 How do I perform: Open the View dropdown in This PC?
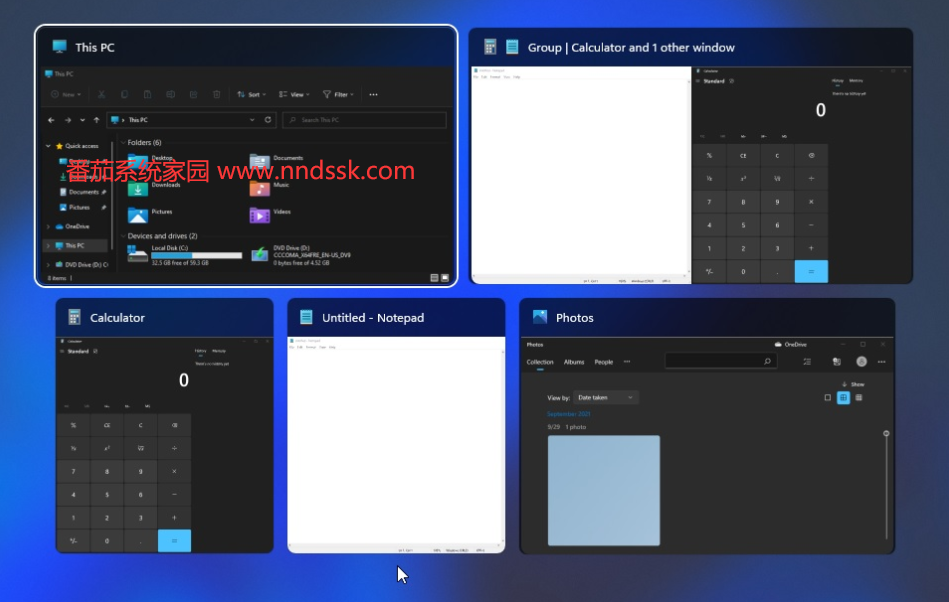(294, 94)
